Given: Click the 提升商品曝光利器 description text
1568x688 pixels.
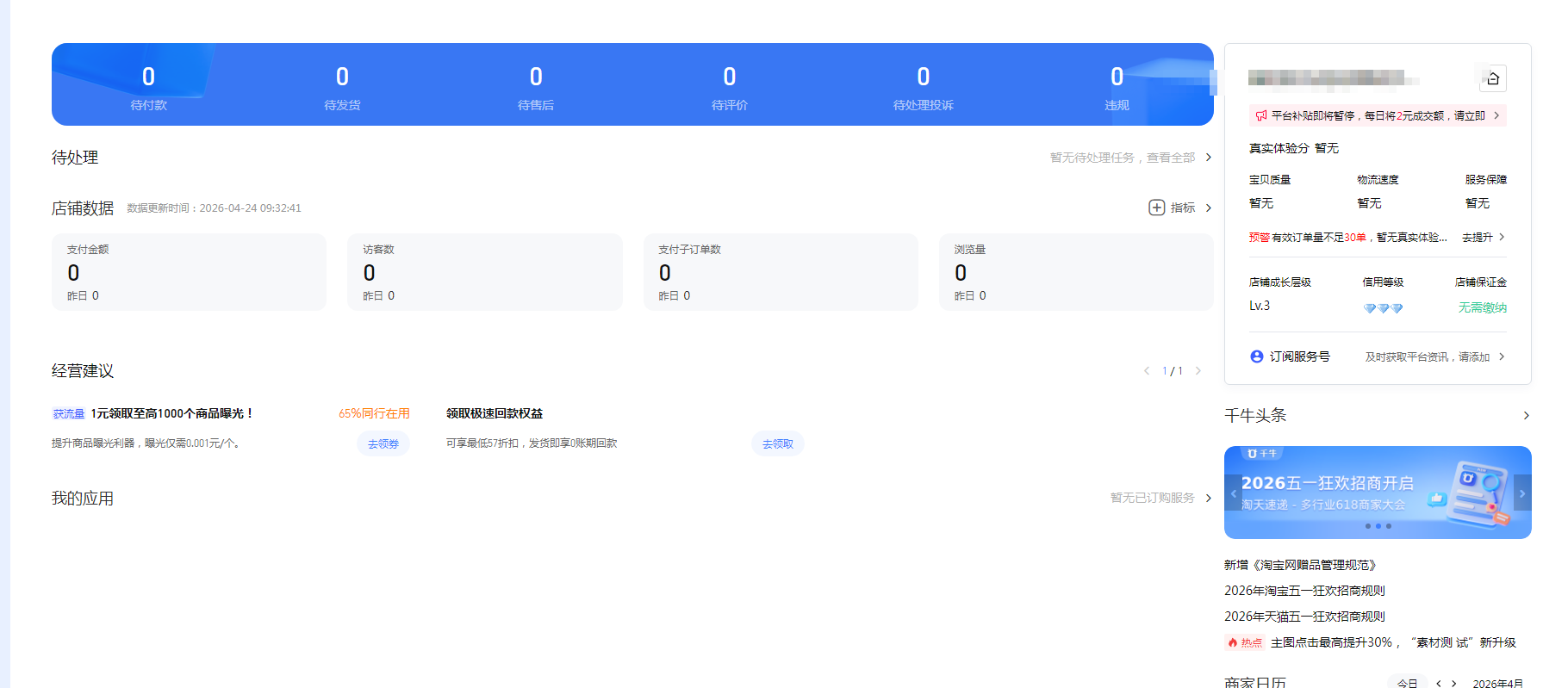Looking at the screenshot, I should point(146,443).
